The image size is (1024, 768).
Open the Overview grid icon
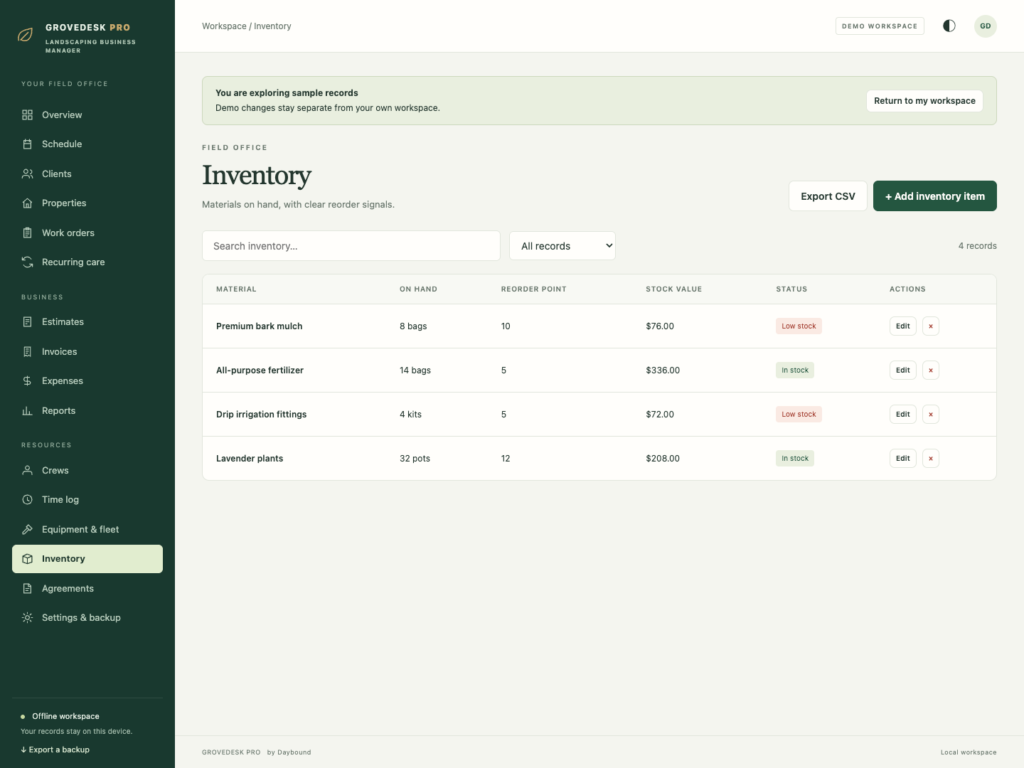27,115
